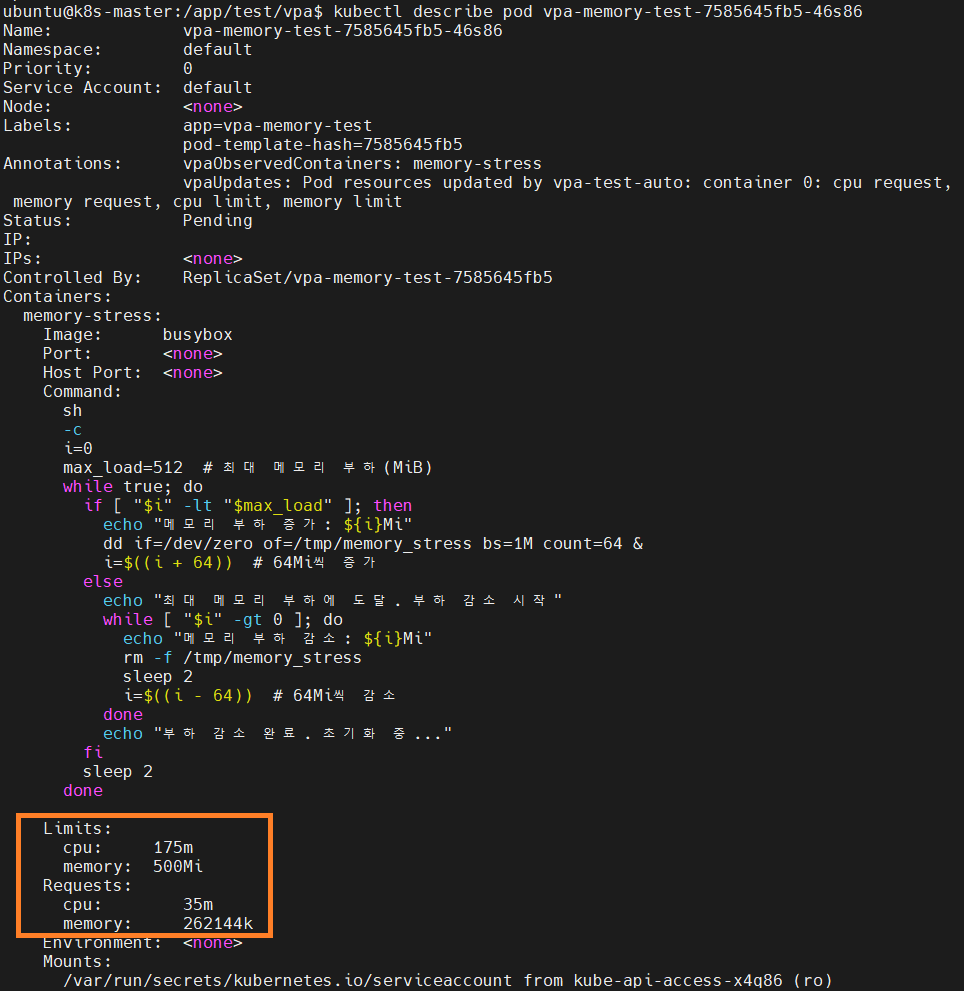Click the 'i=$((i - 64))' line
Image resolution: width=964 pixels, height=991 pixels.
pyautogui.click(x=259, y=695)
